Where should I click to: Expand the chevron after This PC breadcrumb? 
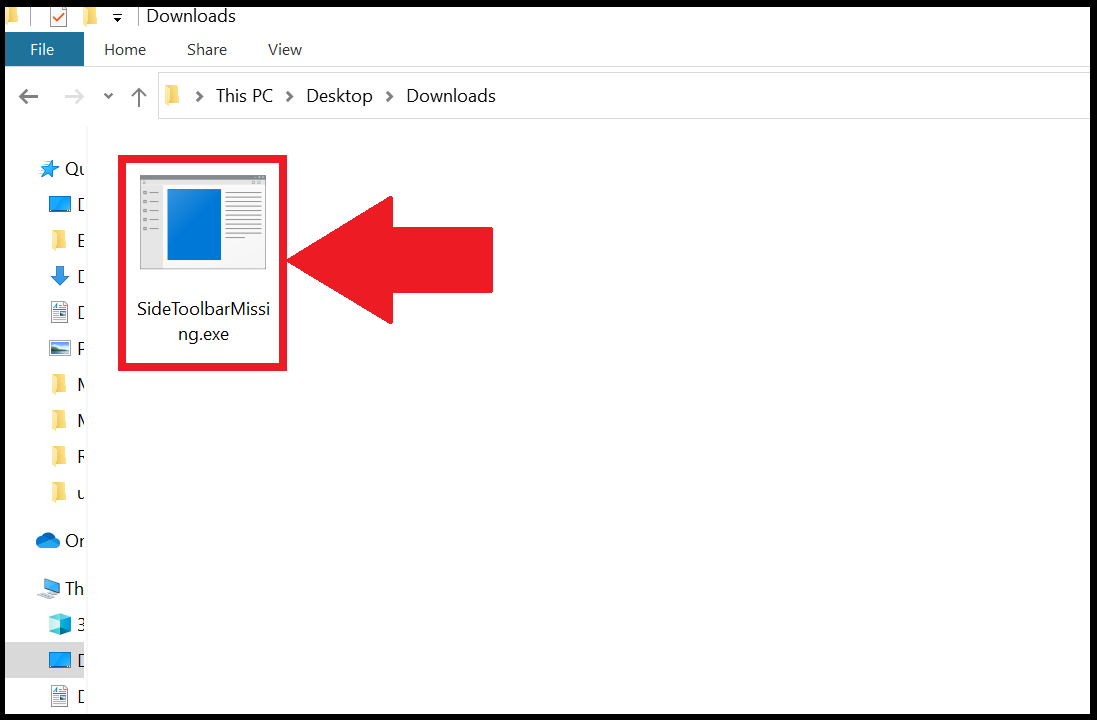pyautogui.click(x=286, y=95)
